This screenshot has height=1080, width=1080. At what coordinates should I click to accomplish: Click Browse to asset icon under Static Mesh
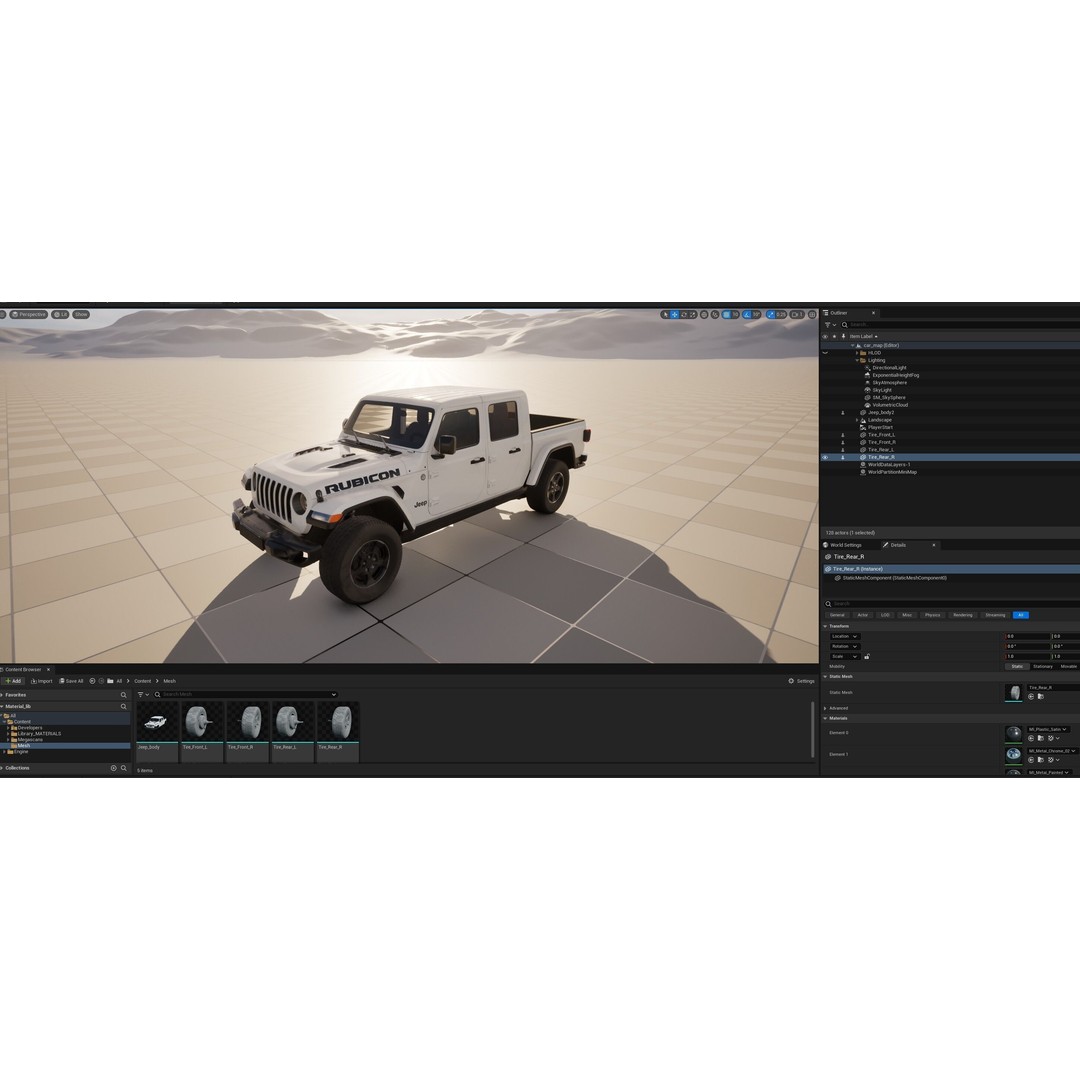click(x=1041, y=697)
